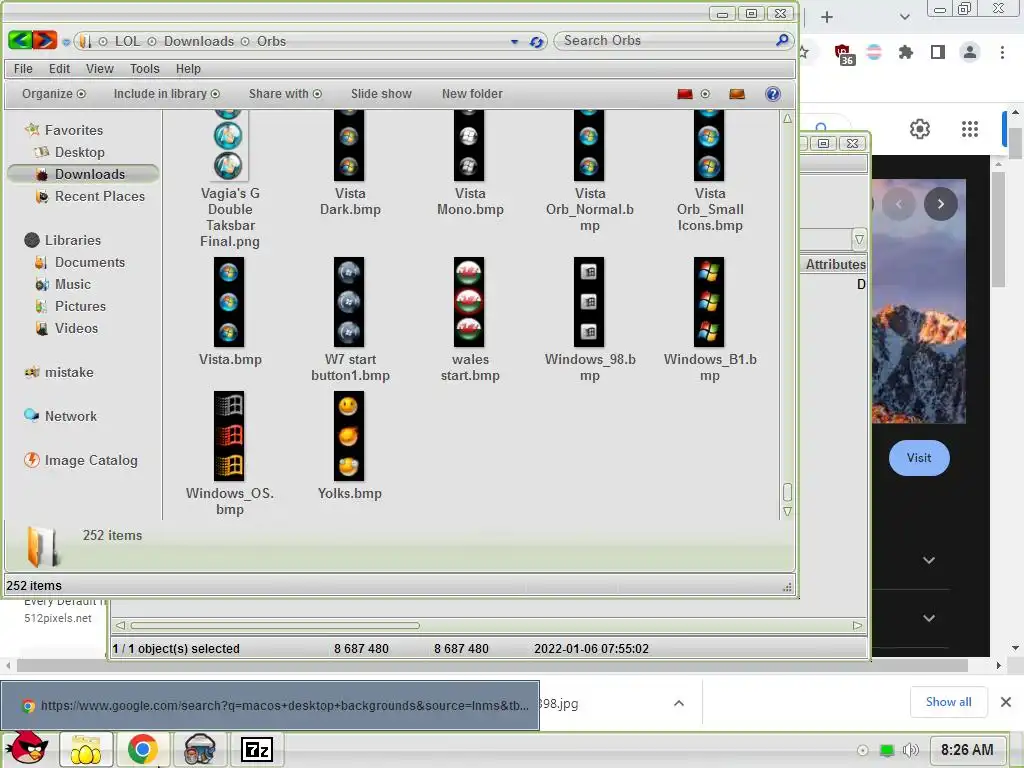Viewport: 1024px width, 768px height.
Task: Select Network in the navigation pane
Action: pyautogui.click(x=70, y=416)
